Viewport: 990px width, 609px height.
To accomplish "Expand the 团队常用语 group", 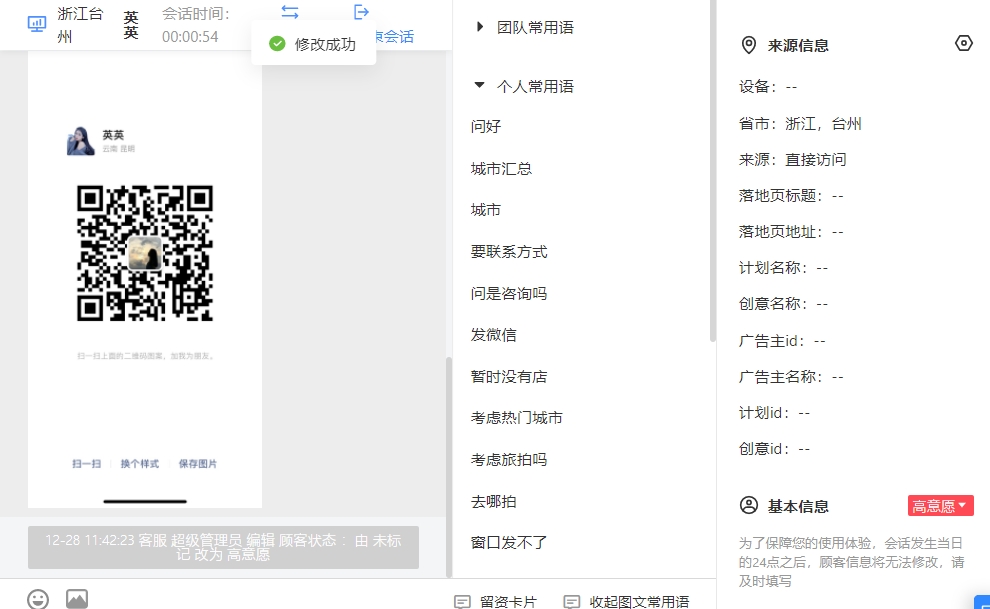I will [x=480, y=27].
